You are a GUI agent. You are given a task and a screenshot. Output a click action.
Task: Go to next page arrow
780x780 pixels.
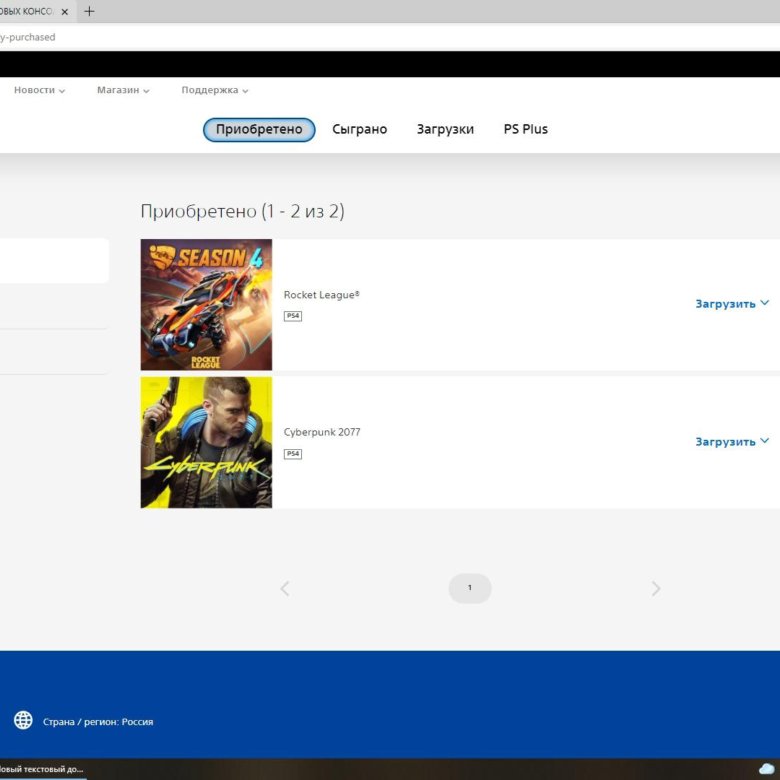pyautogui.click(x=656, y=588)
